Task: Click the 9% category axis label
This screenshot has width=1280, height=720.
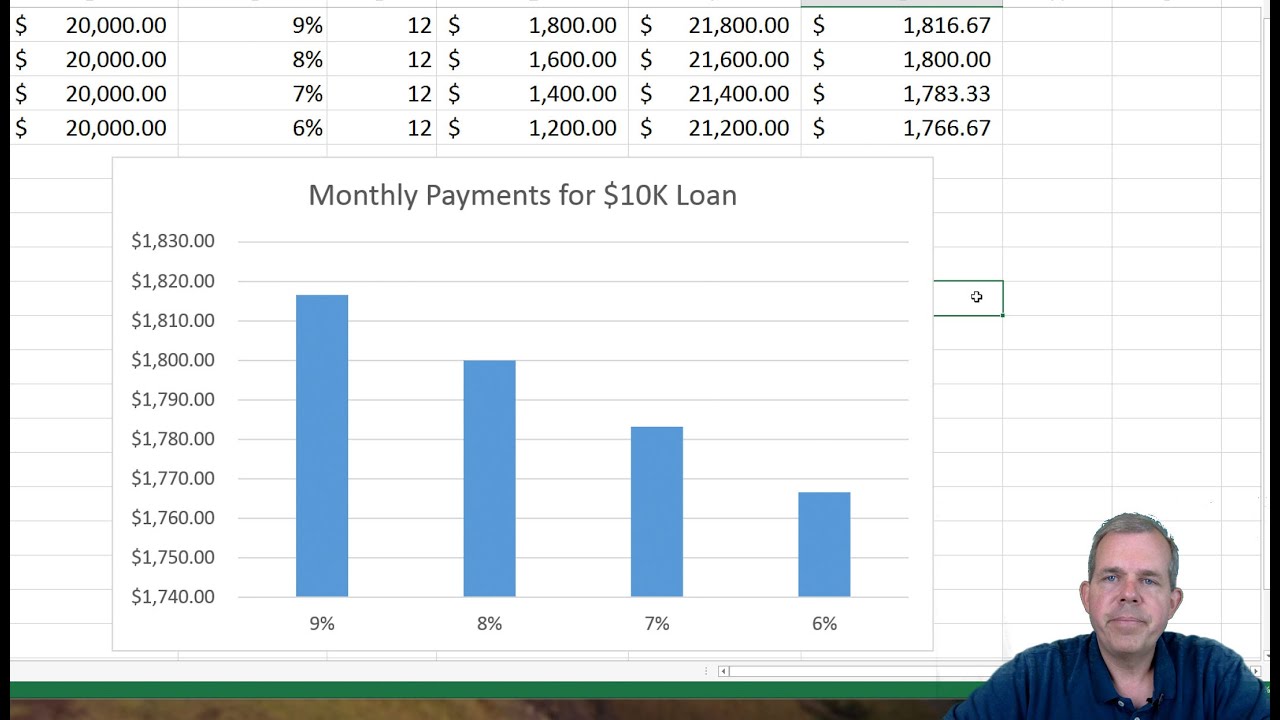Action: (322, 623)
